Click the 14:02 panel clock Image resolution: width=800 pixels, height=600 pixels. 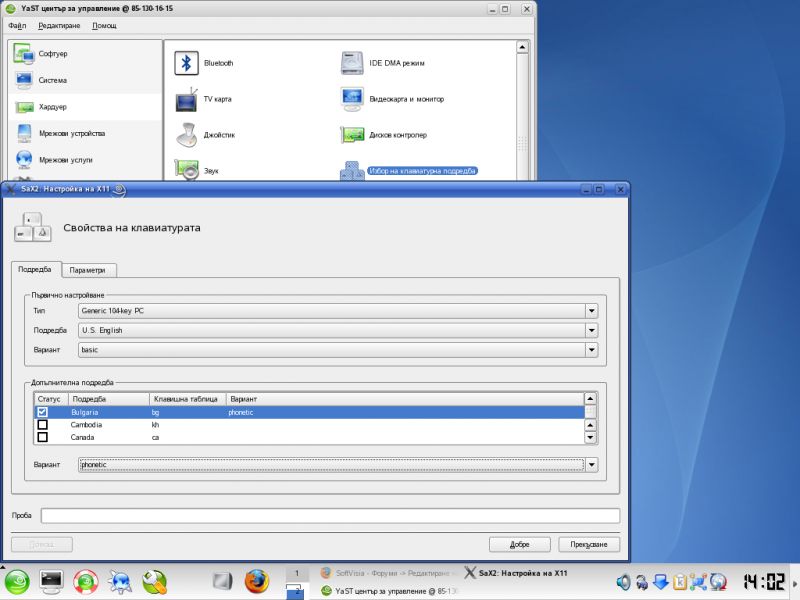pos(764,582)
